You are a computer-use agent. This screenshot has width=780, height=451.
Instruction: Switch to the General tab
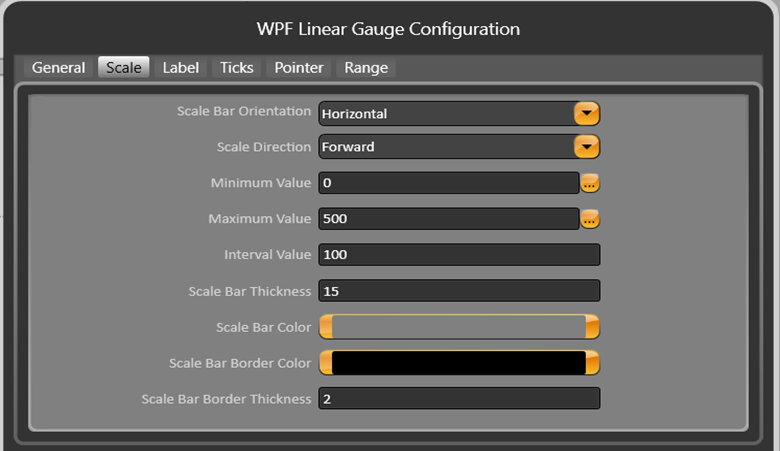click(58, 68)
